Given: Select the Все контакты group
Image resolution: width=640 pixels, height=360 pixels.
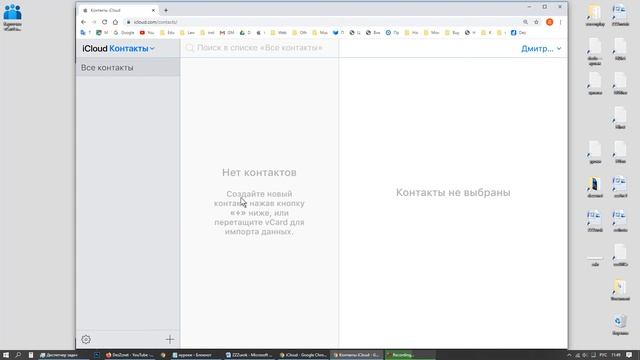Looking at the screenshot, I should 128,67.
